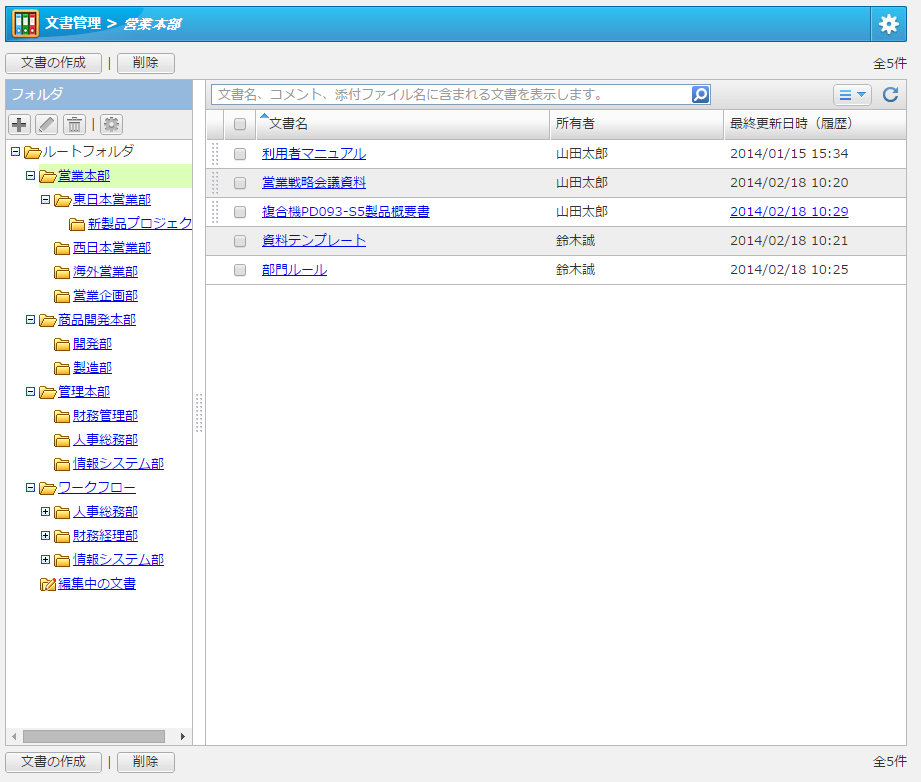Focus the document search input field

click(450, 94)
